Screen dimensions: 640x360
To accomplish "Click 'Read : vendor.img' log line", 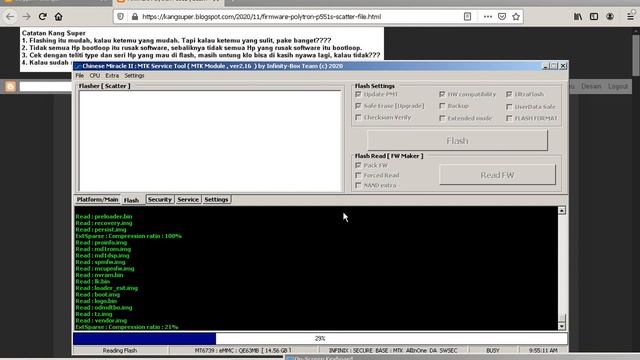I will tap(101, 320).
